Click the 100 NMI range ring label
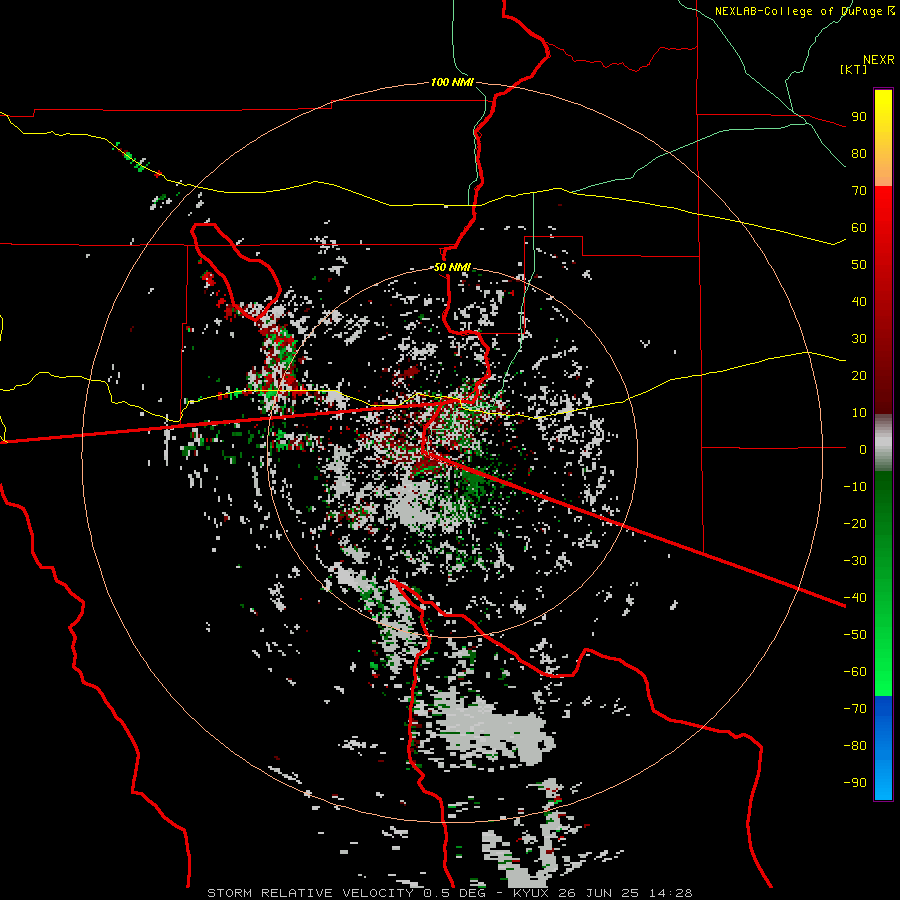Screen dimensions: 900x900 coord(452,82)
